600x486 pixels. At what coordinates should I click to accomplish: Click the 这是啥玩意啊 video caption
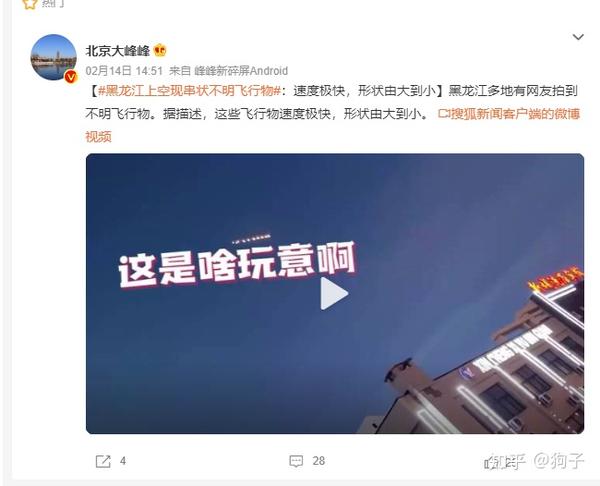pyautogui.click(x=237, y=264)
